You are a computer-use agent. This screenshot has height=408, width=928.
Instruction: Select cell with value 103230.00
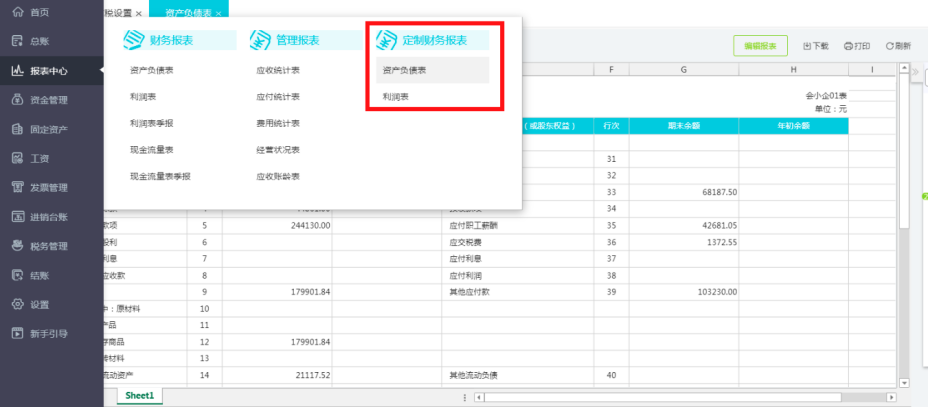[x=684, y=292]
